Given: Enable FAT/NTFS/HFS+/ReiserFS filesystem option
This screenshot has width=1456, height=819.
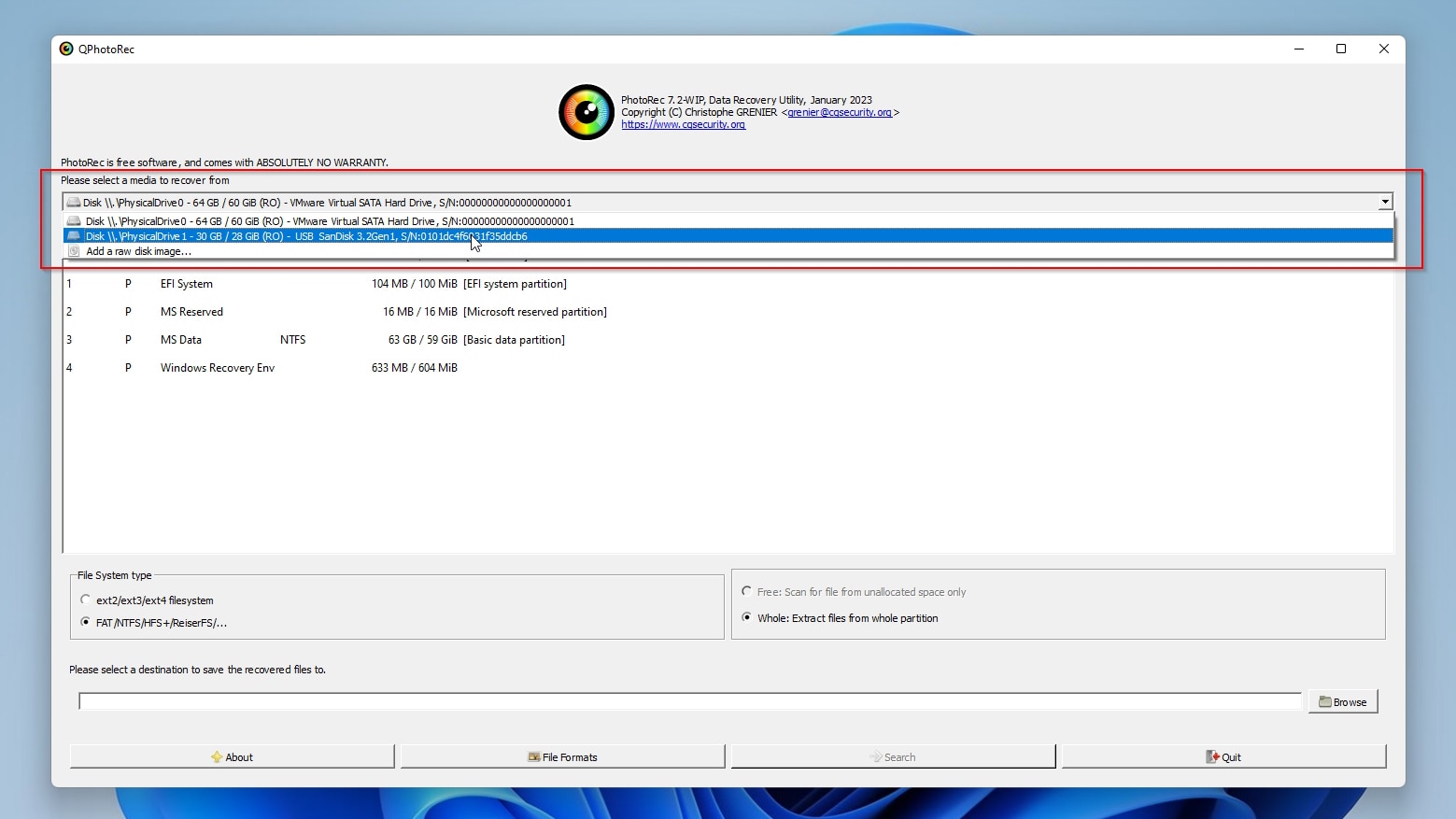Looking at the screenshot, I should [86, 622].
